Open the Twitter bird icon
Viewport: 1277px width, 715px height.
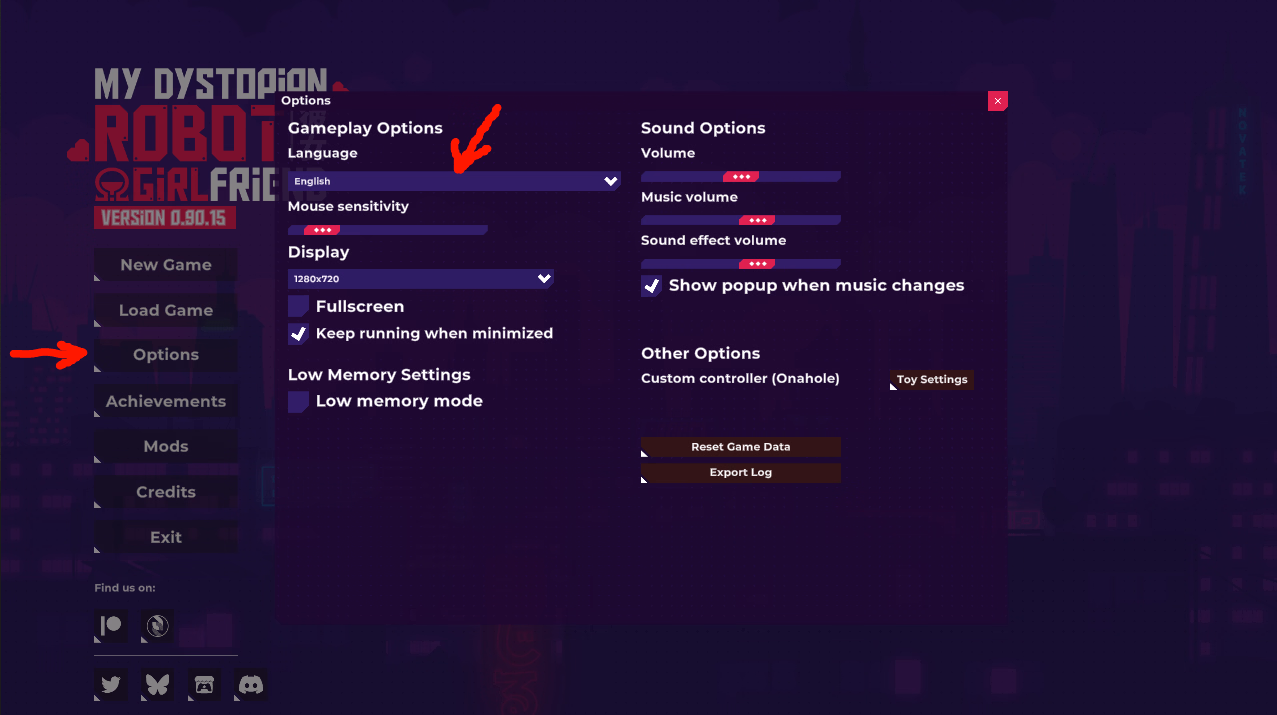point(110,685)
